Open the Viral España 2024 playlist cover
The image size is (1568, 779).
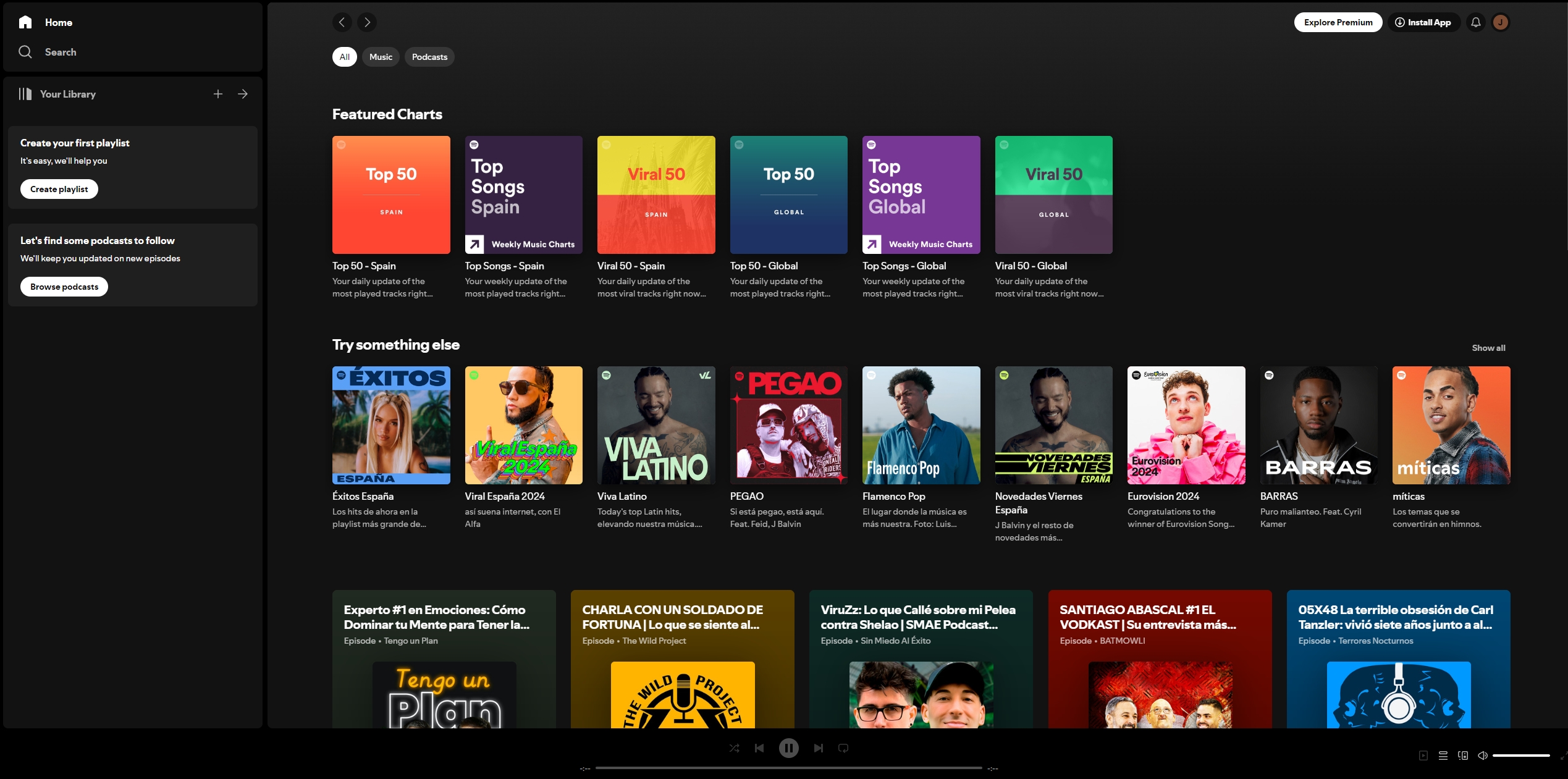point(524,425)
